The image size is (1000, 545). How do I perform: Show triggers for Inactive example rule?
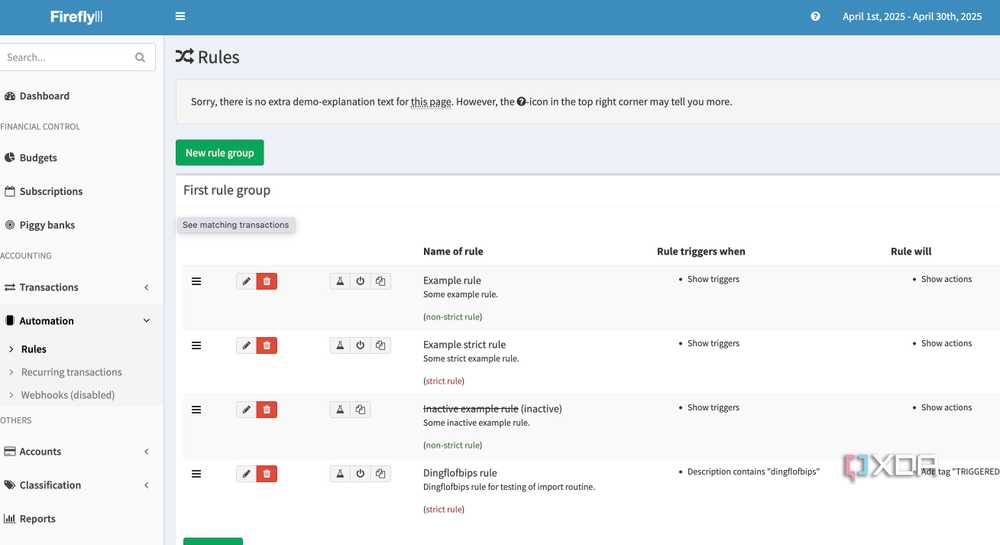[x=713, y=408]
